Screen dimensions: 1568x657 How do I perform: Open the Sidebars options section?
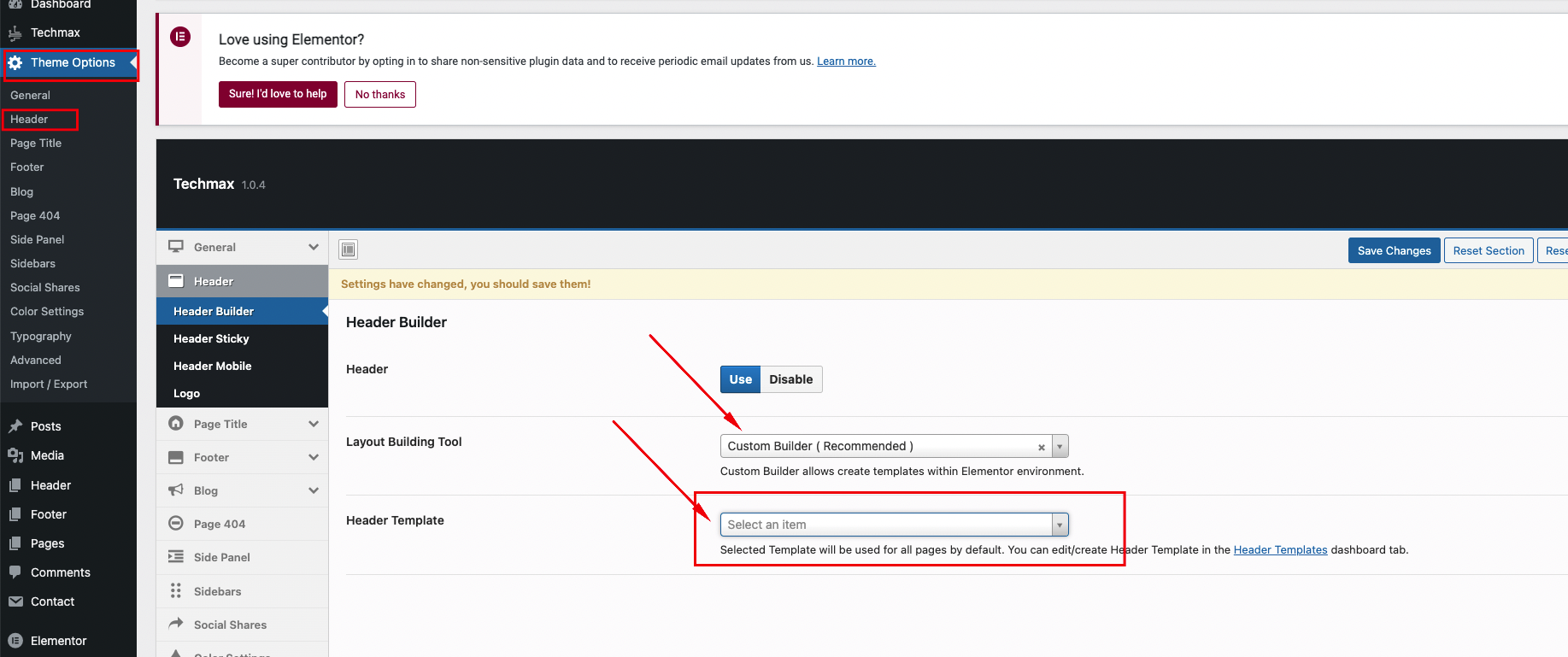(242, 591)
